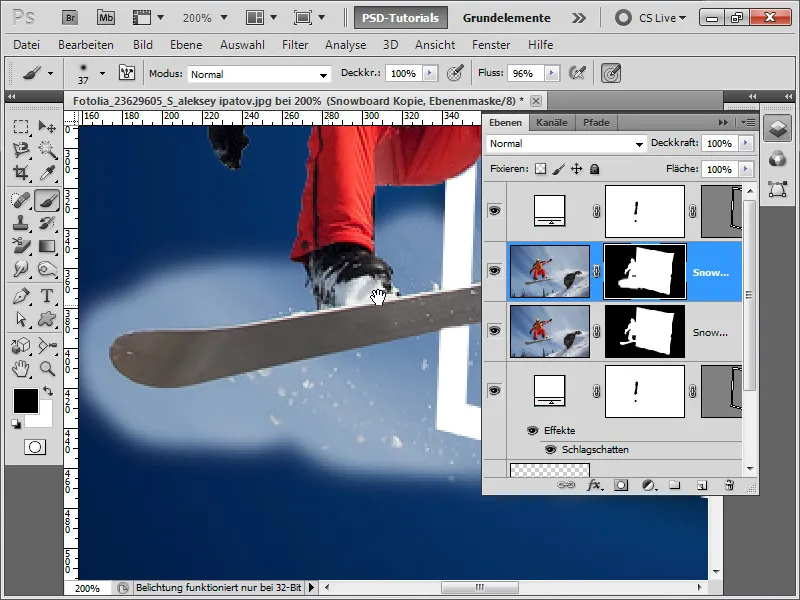Switch to PSD-Tutorials workspace

(x=401, y=18)
